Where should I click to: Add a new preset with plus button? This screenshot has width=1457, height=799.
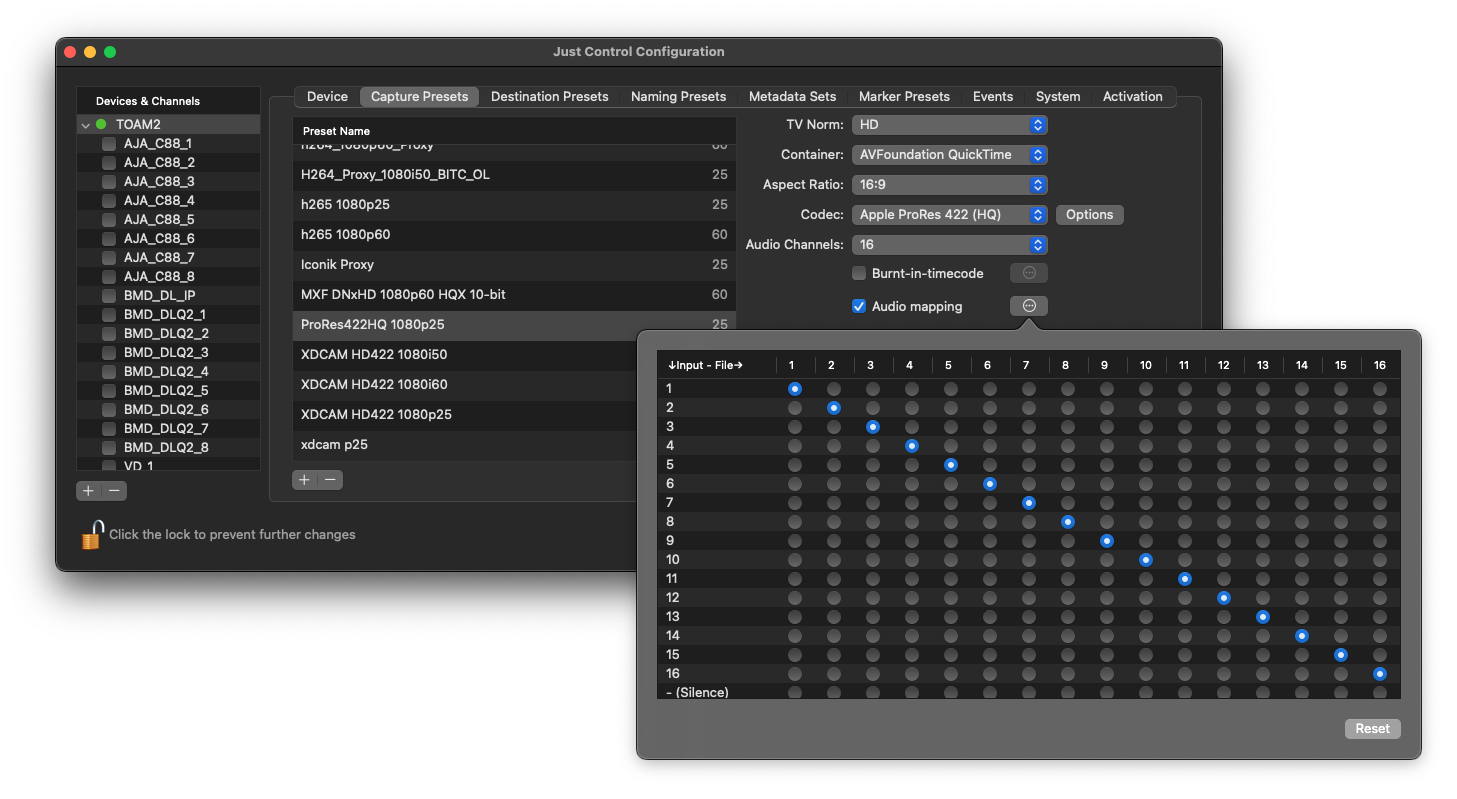(x=304, y=480)
